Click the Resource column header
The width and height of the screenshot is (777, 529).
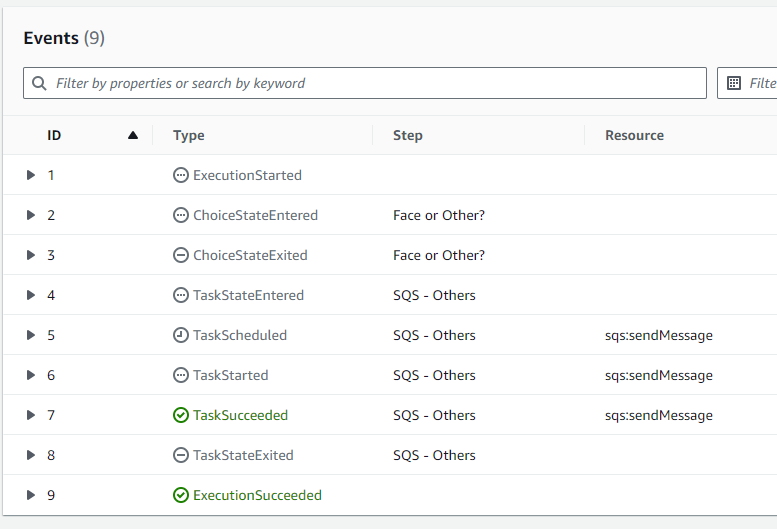tap(634, 135)
